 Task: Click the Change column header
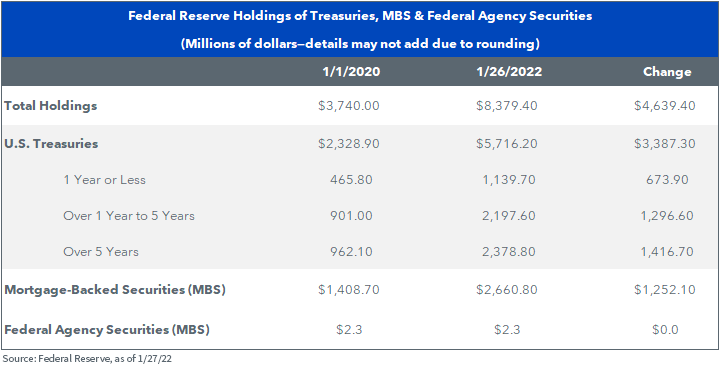(x=667, y=72)
